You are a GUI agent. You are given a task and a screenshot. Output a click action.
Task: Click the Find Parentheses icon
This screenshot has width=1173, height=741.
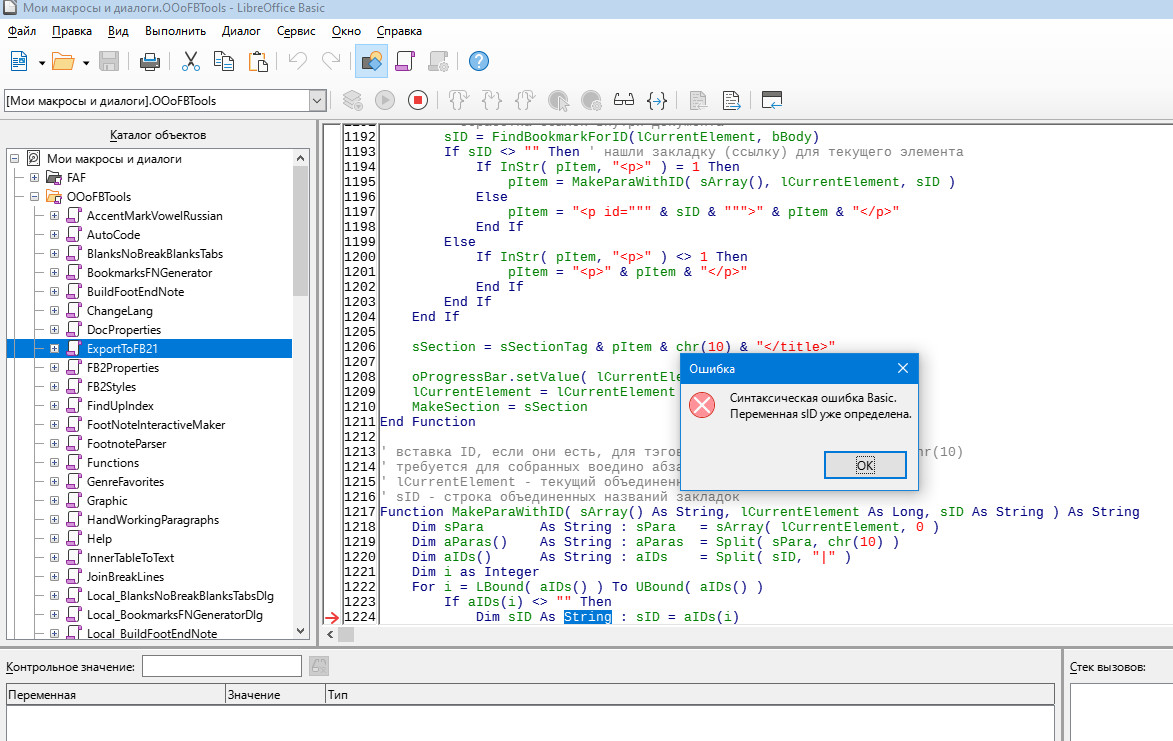tap(657, 100)
